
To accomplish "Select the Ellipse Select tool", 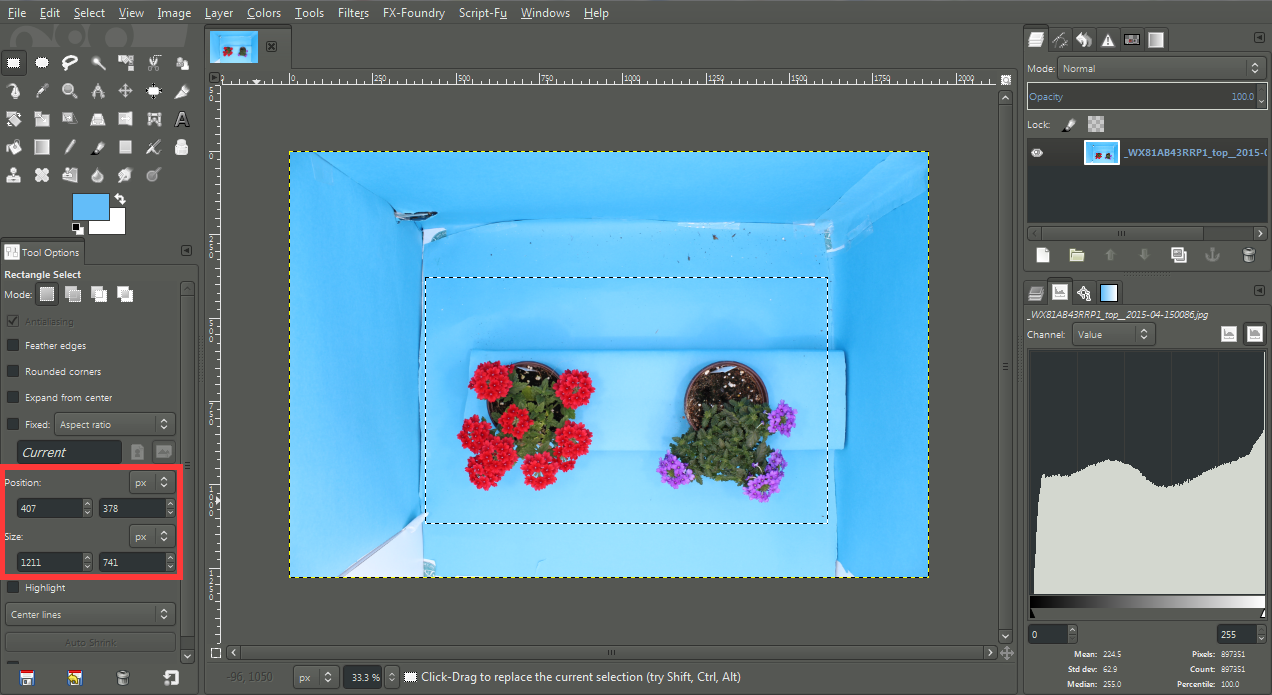I will [x=42, y=62].
